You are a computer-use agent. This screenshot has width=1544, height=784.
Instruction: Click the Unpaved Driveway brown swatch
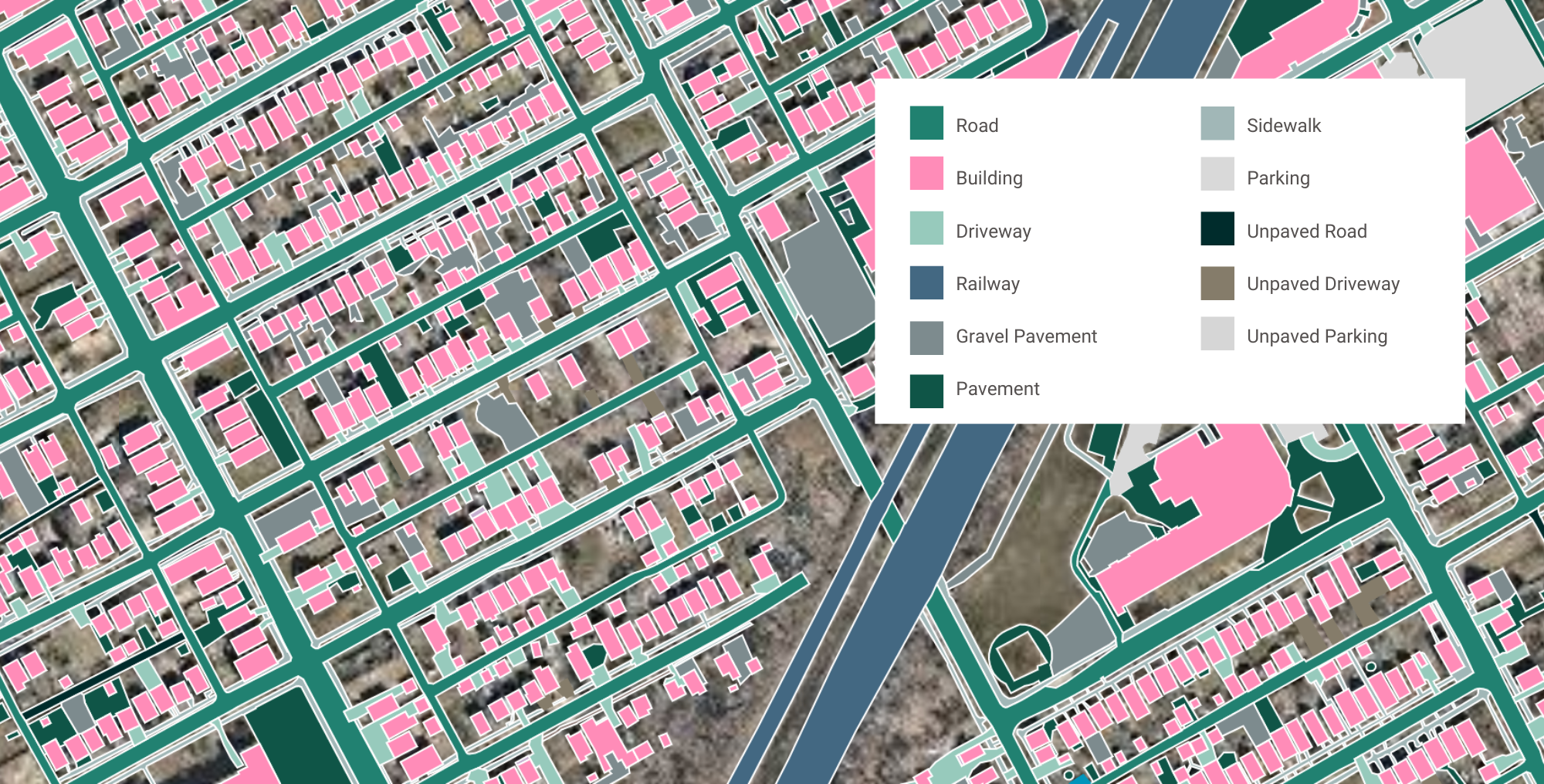click(1217, 282)
